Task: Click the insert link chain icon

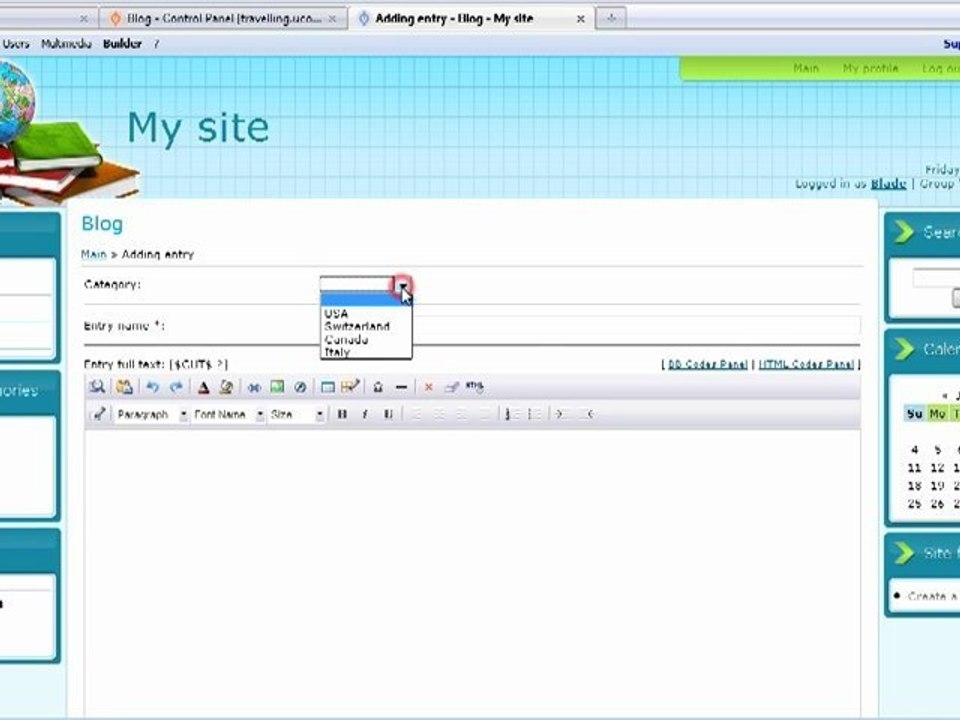Action: click(254, 387)
